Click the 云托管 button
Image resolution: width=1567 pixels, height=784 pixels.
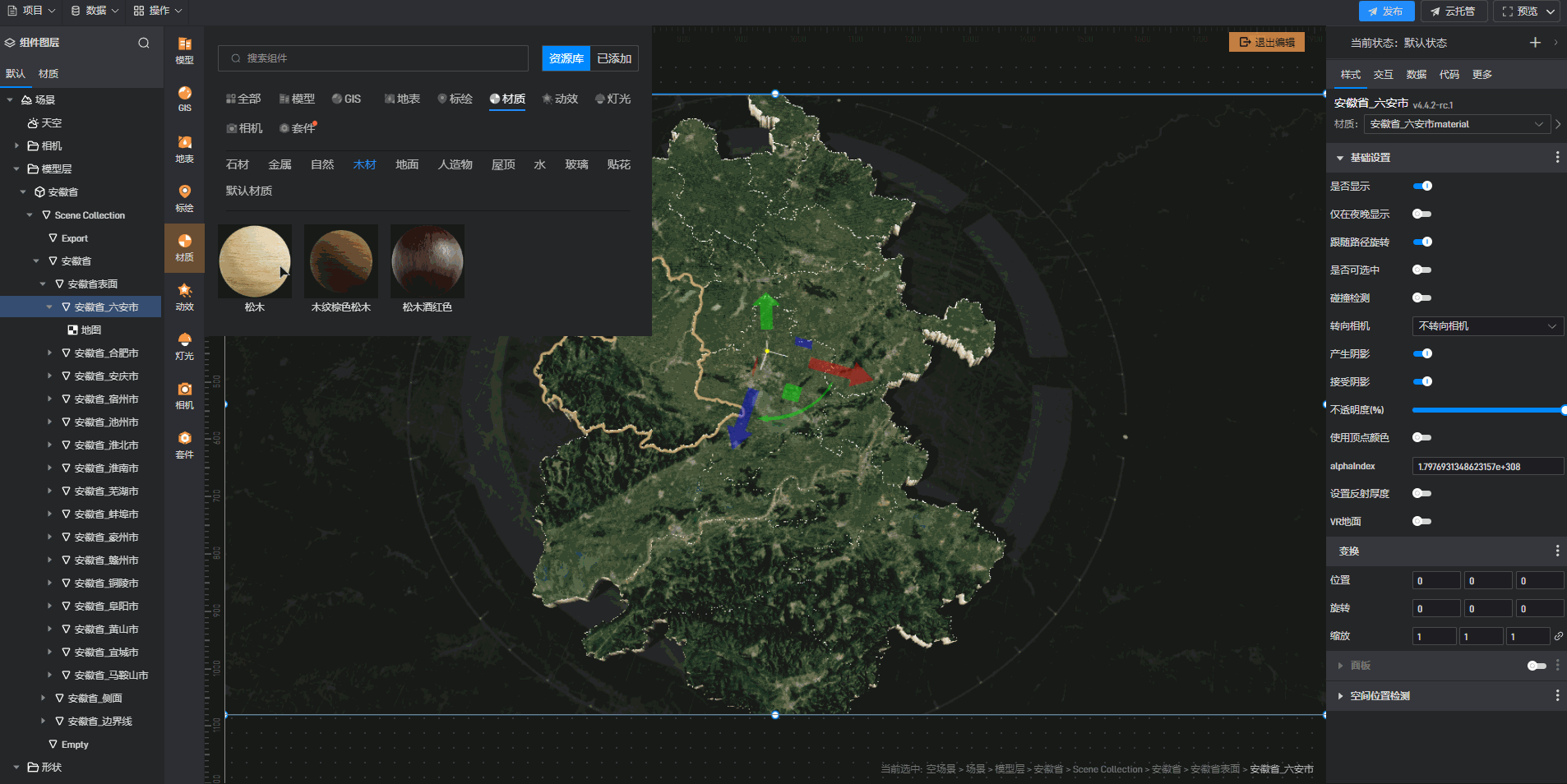coord(1453,12)
